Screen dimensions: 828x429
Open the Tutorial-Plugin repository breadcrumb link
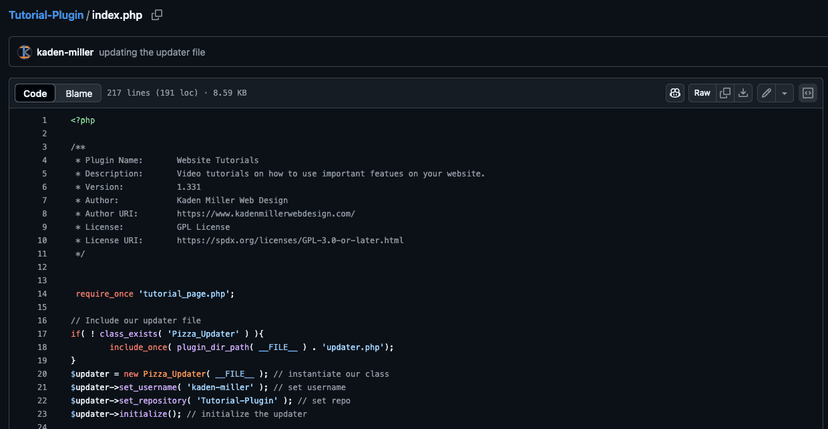click(46, 15)
